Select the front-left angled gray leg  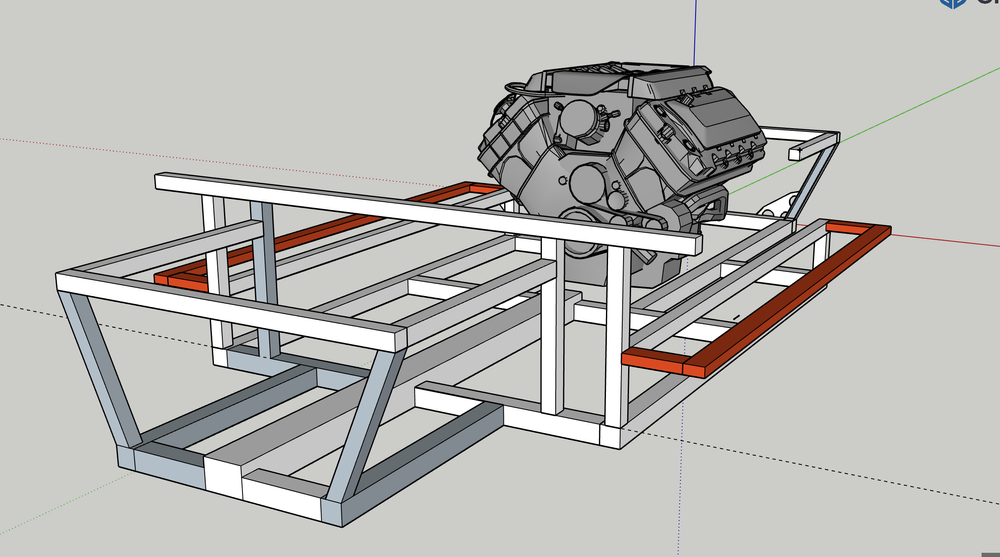(x=99, y=370)
